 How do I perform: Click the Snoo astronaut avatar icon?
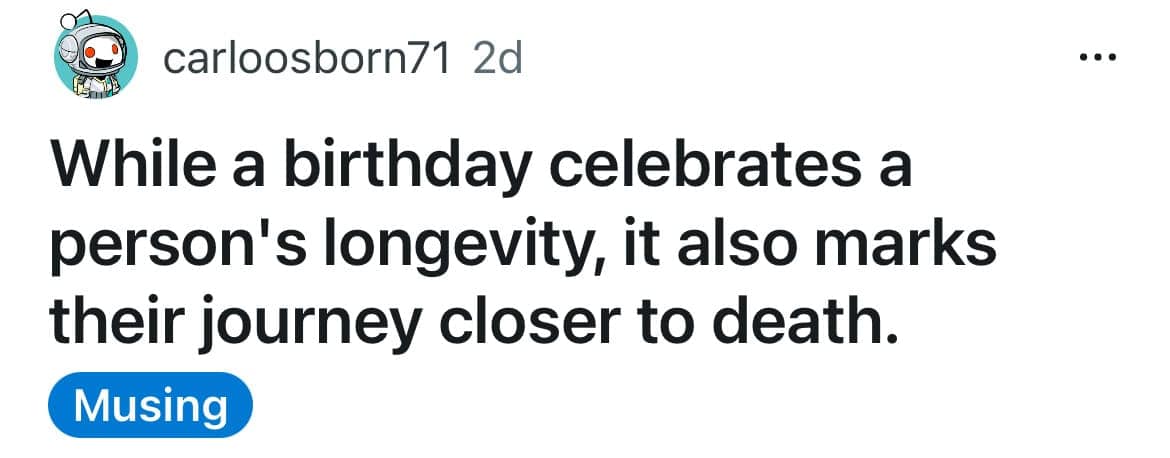pos(91,60)
